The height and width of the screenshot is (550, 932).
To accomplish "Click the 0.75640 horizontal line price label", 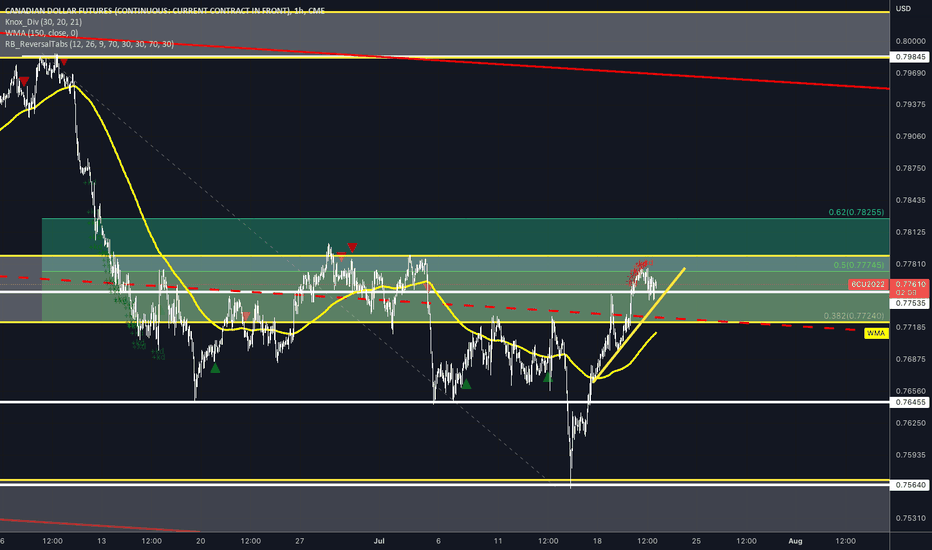I will click(910, 485).
